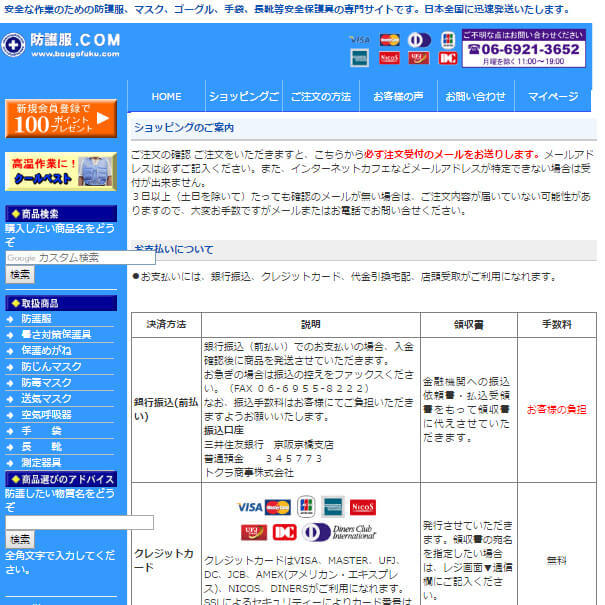This screenshot has width=605, height=605.
Task: Click the DC logo in the credit card row
Action: pyautogui.click(x=284, y=532)
